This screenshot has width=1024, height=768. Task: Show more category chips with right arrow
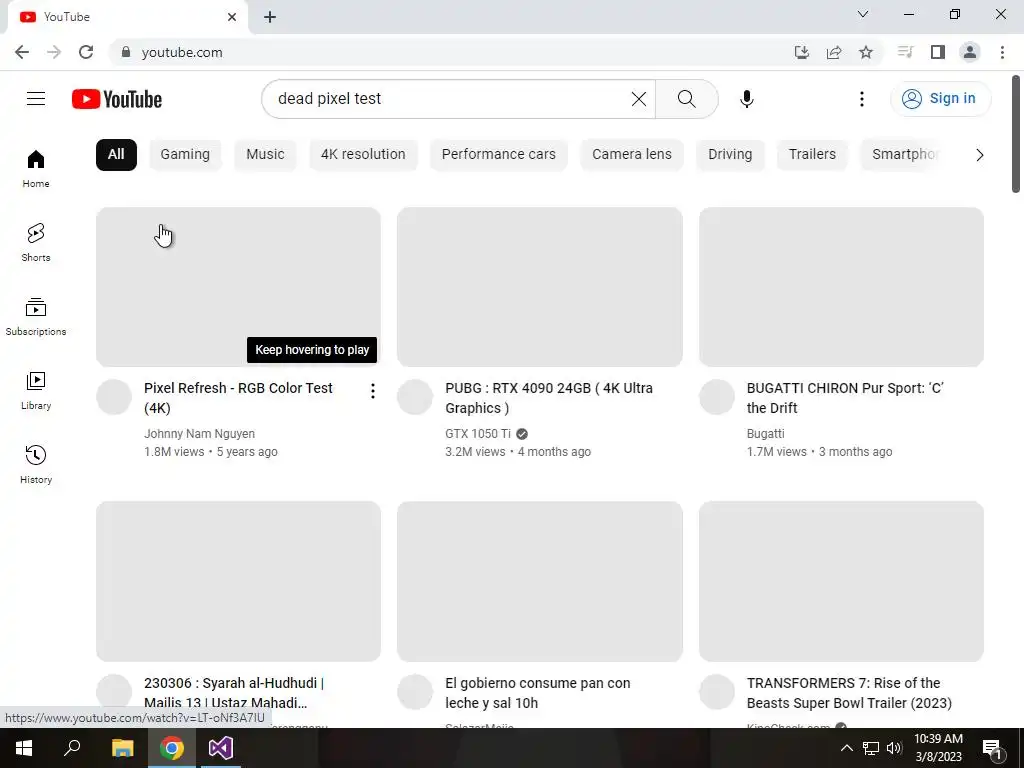[980, 155]
